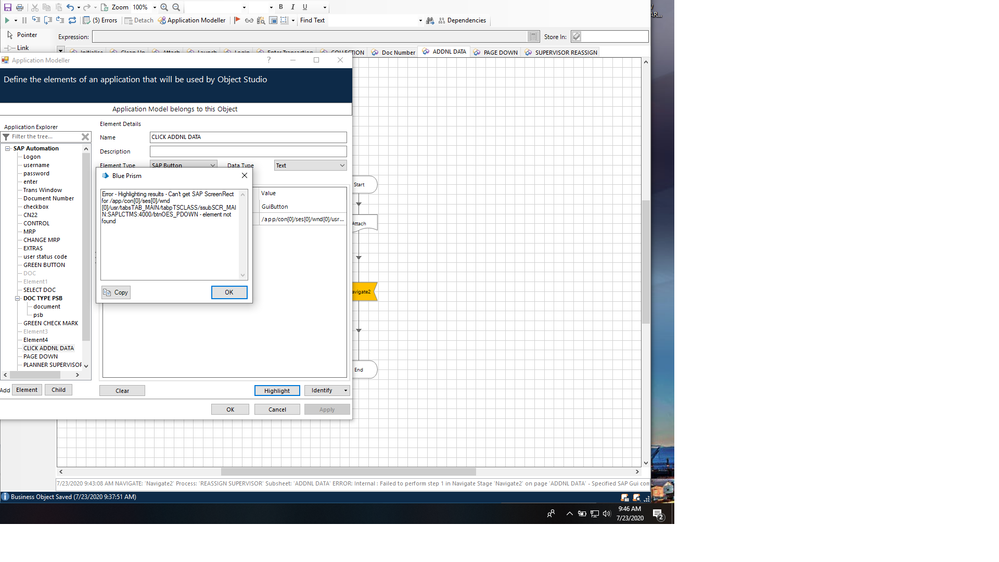Open the (5) Errors validation list

click(x=100, y=20)
